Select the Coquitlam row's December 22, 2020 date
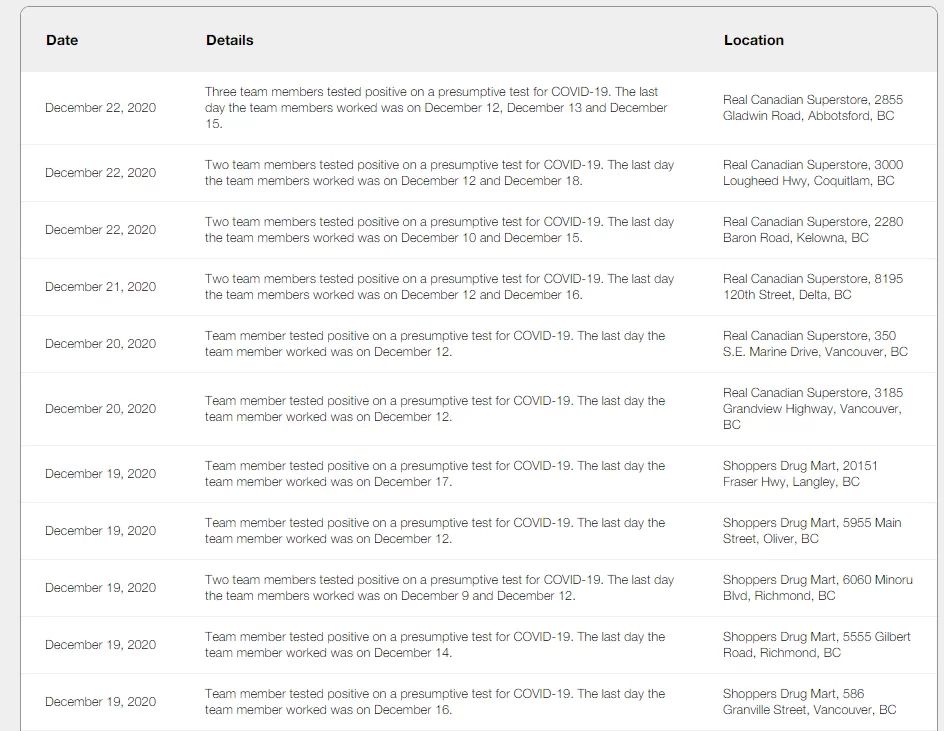 (x=101, y=173)
